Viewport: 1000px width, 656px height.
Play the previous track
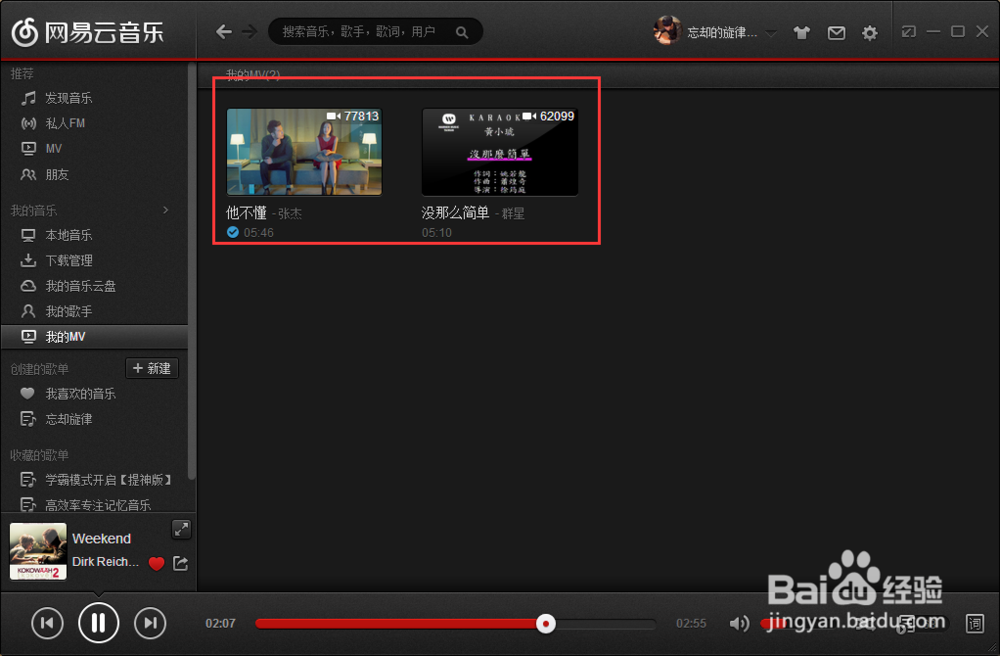pyautogui.click(x=47, y=623)
